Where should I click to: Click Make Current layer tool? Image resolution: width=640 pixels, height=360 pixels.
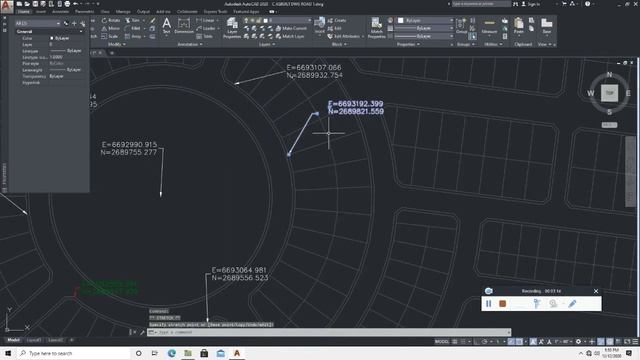[291, 28]
